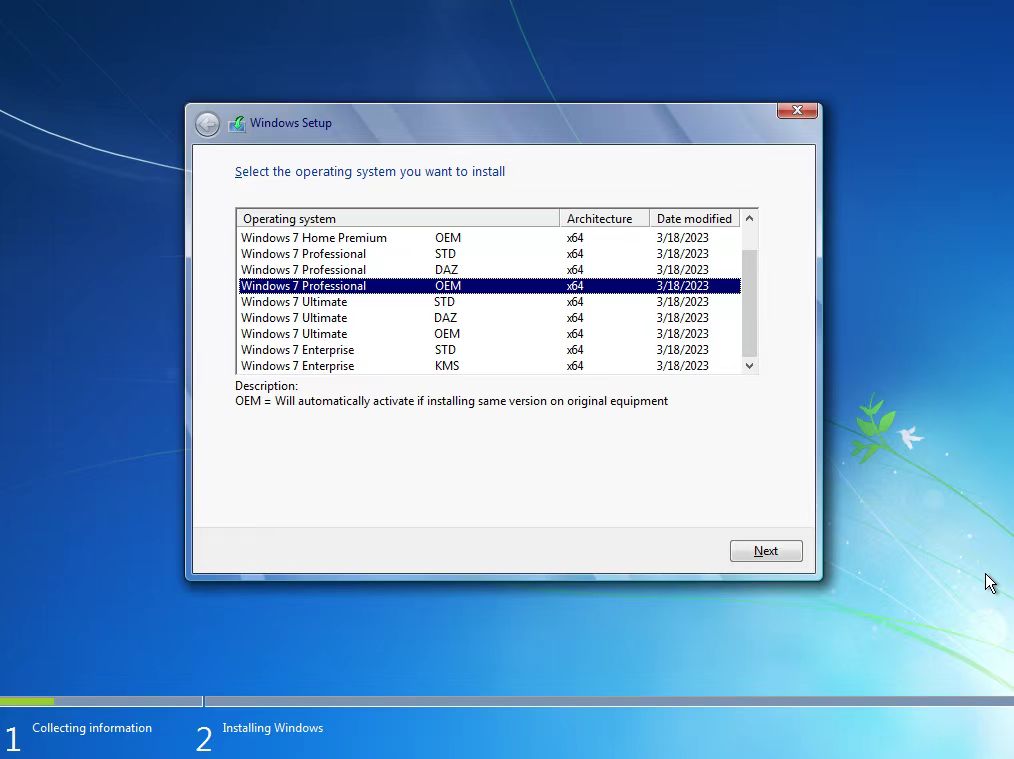This screenshot has height=759, width=1014.
Task: Sort by Operating system column header
Action: 398,219
